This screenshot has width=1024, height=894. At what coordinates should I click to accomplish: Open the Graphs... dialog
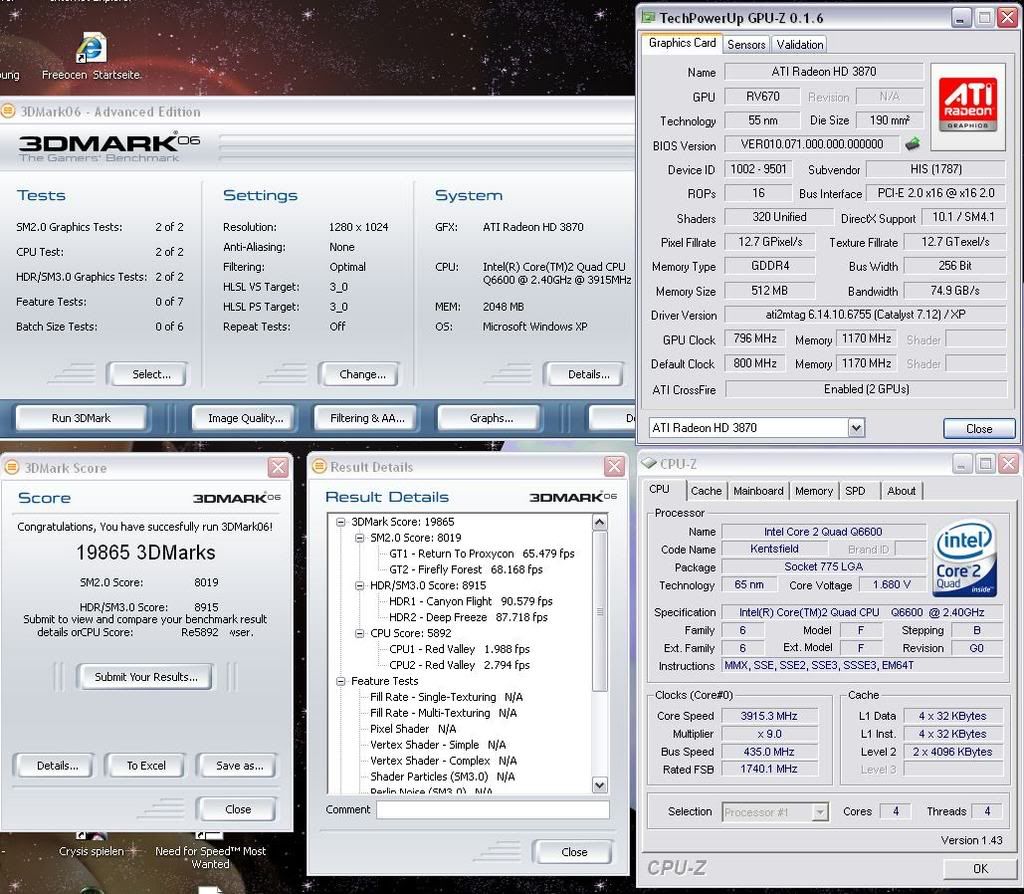point(491,418)
